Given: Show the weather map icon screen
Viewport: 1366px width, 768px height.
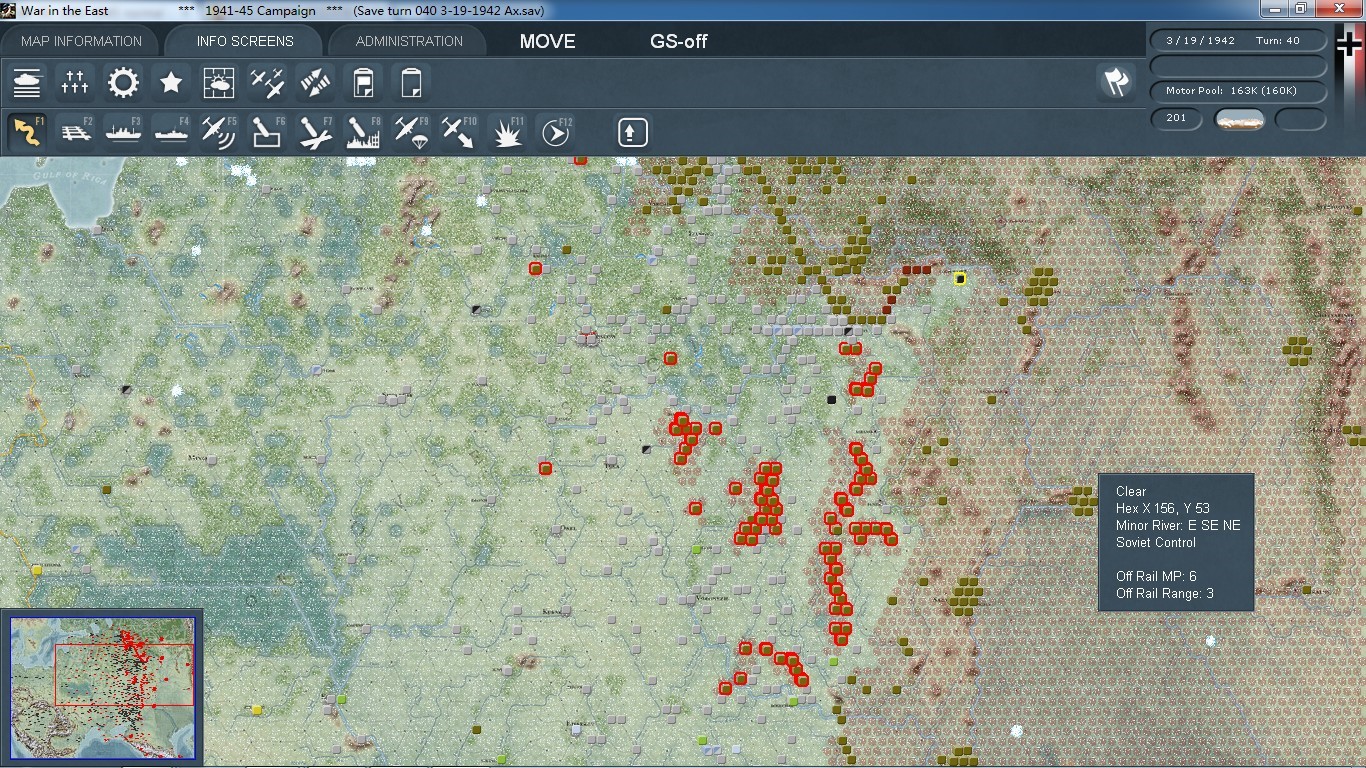Looking at the screenshot, I should coord(219,83).
